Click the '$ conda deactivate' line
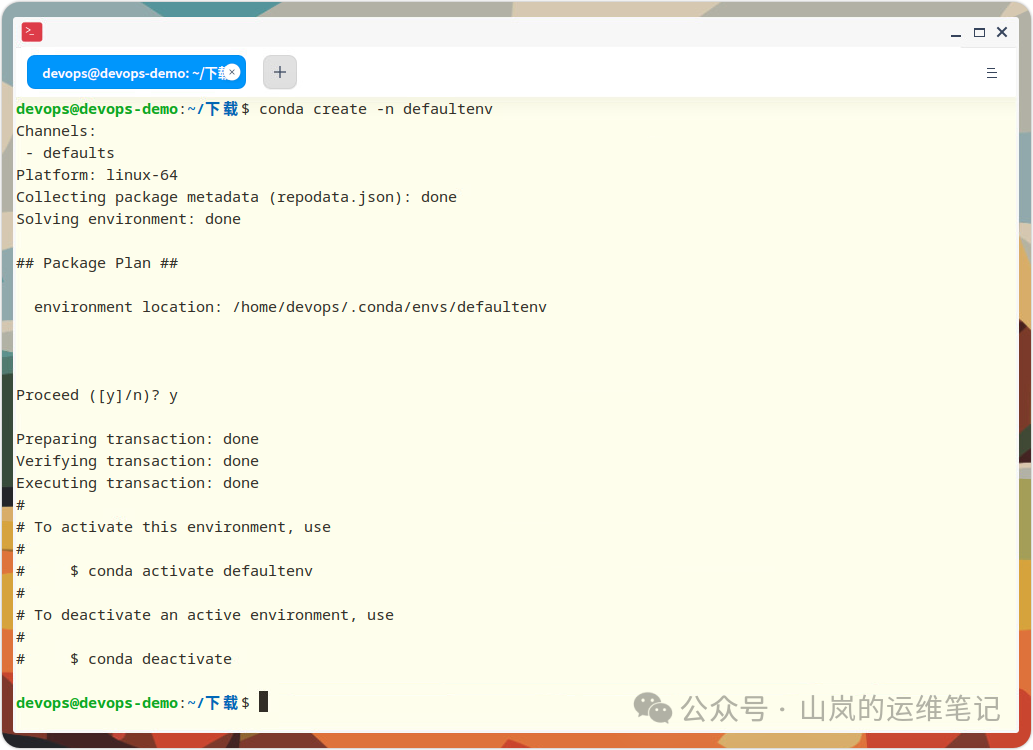This screenshot has width=1033, height=750. (151, 659)
